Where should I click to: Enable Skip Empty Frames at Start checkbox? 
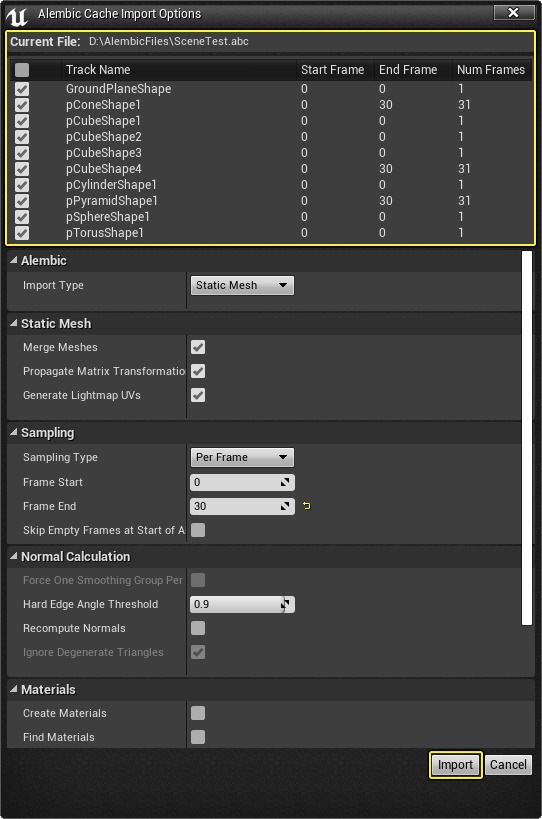[198, 530]
